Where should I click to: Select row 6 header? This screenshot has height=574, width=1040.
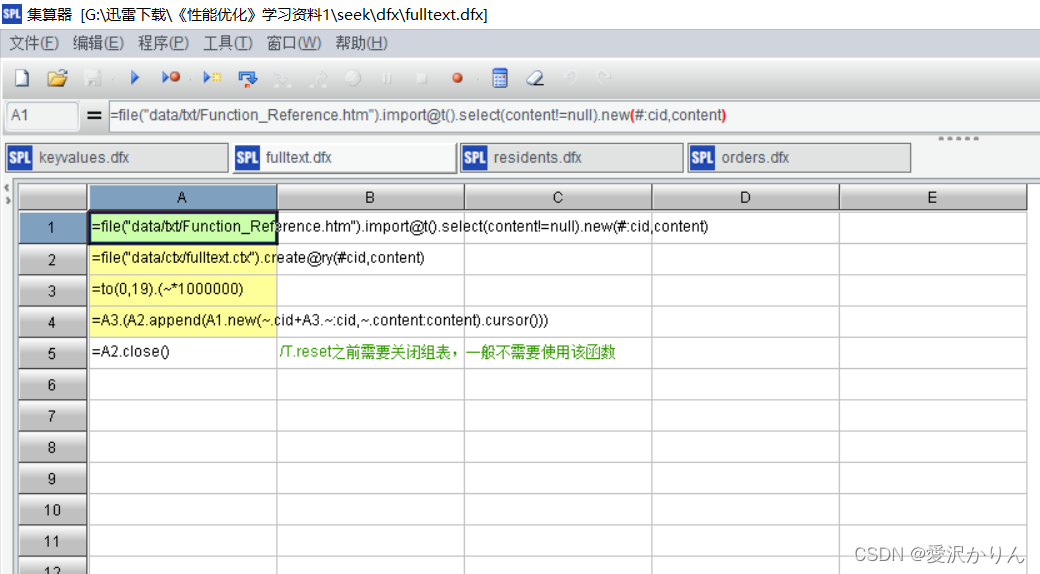click(x=52, y=384)
